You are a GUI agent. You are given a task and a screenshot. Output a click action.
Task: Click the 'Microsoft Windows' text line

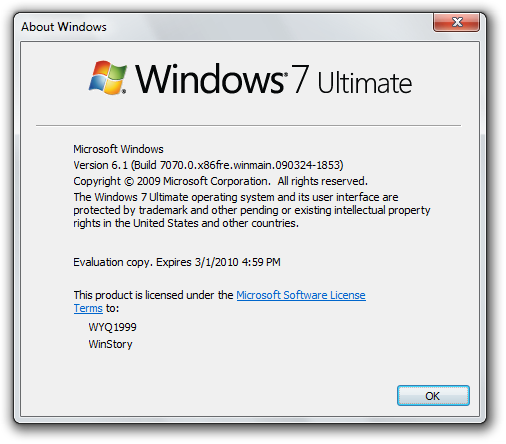pos(118,149)
